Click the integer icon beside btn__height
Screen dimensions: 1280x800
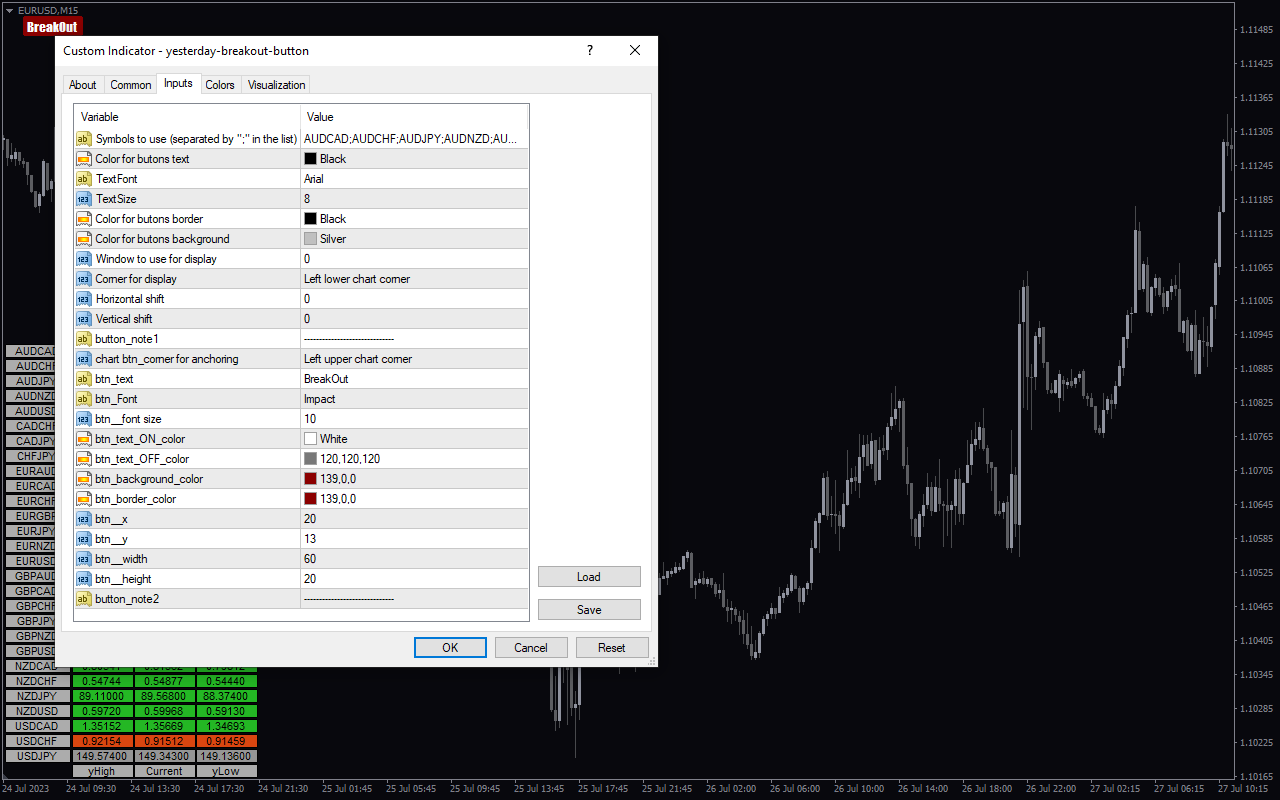pyautogui.click(x=84, y=579)
